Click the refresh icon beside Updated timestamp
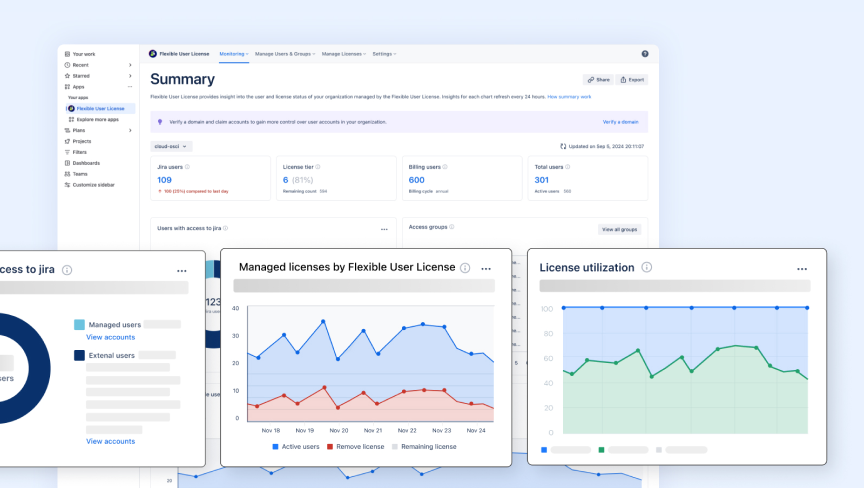 point(563,147)
